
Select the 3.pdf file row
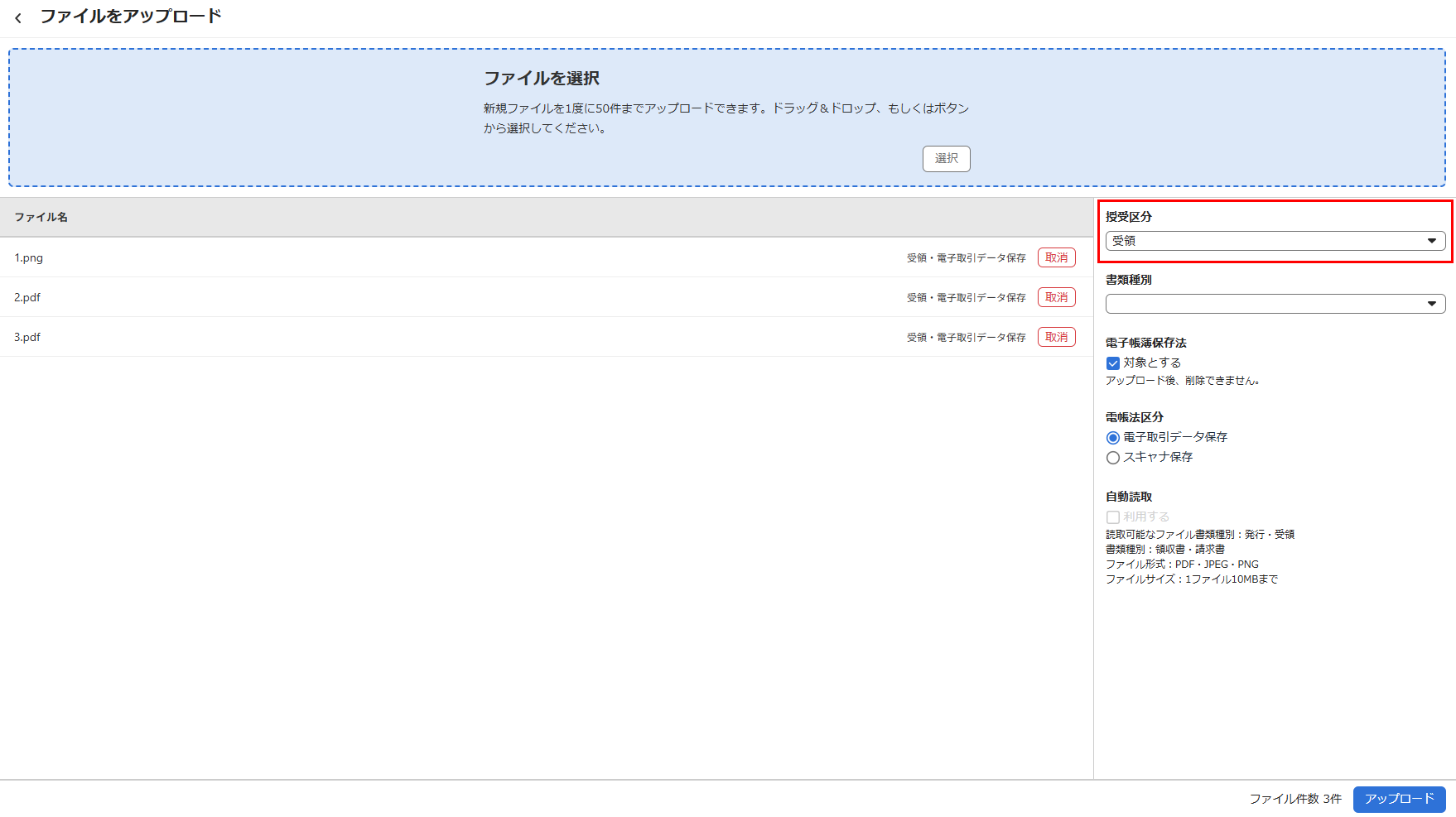click(x=414, y=337)
